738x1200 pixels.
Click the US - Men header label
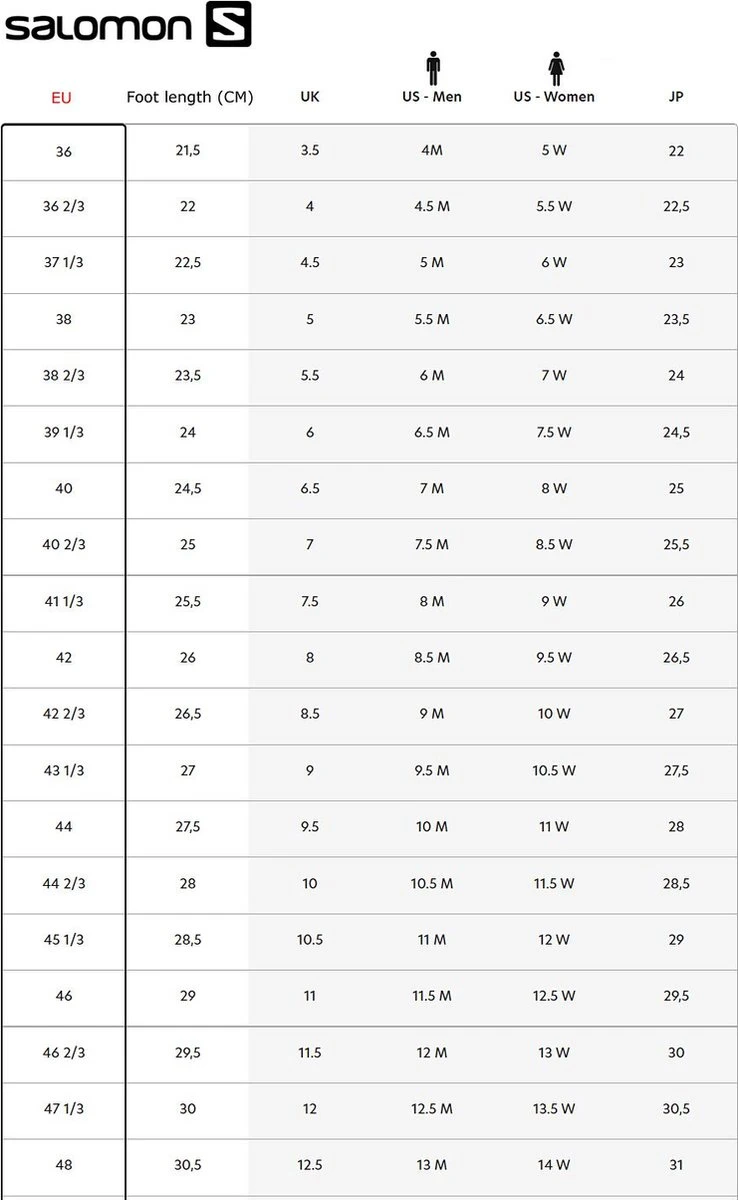point(432,97)
